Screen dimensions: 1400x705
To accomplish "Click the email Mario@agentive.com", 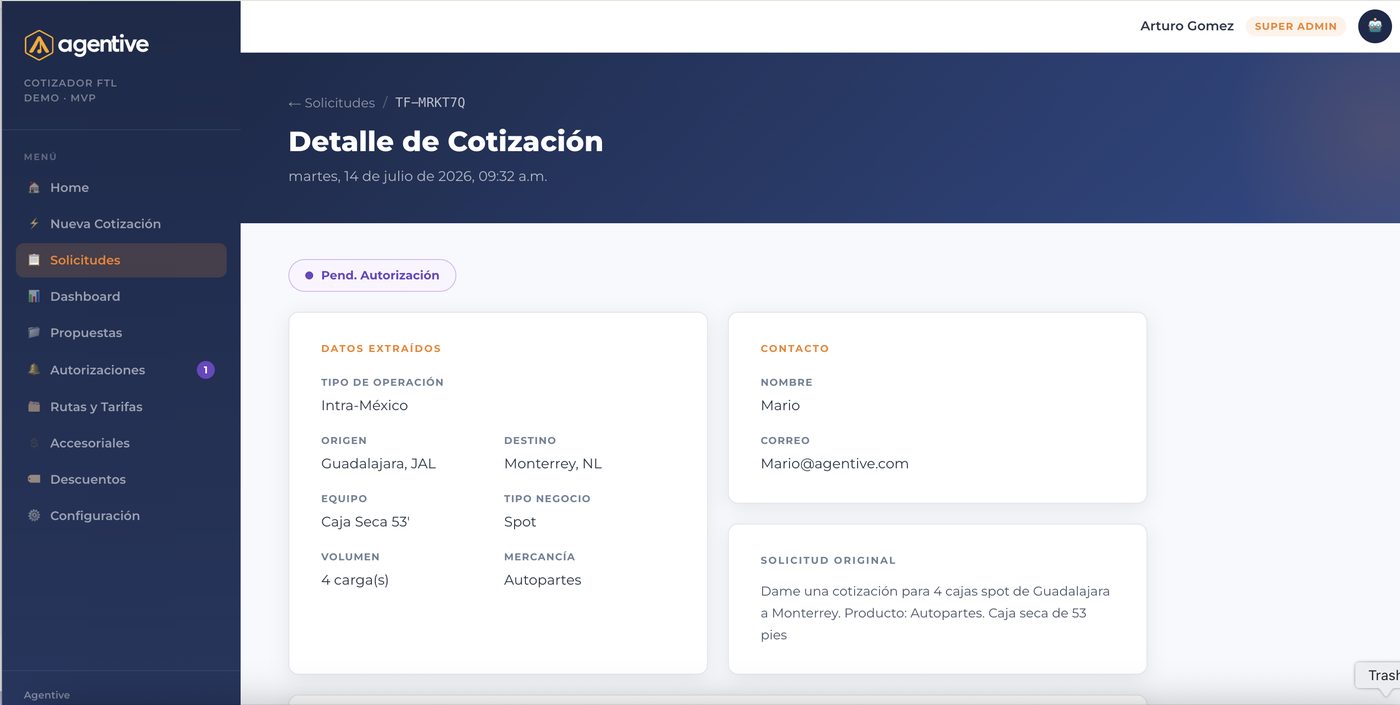I will point(835,464).
